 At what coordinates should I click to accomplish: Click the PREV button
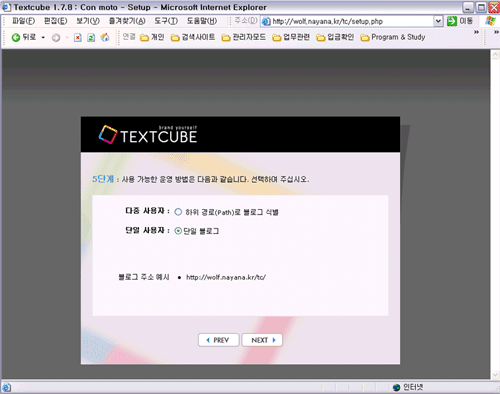pos(218,340)
